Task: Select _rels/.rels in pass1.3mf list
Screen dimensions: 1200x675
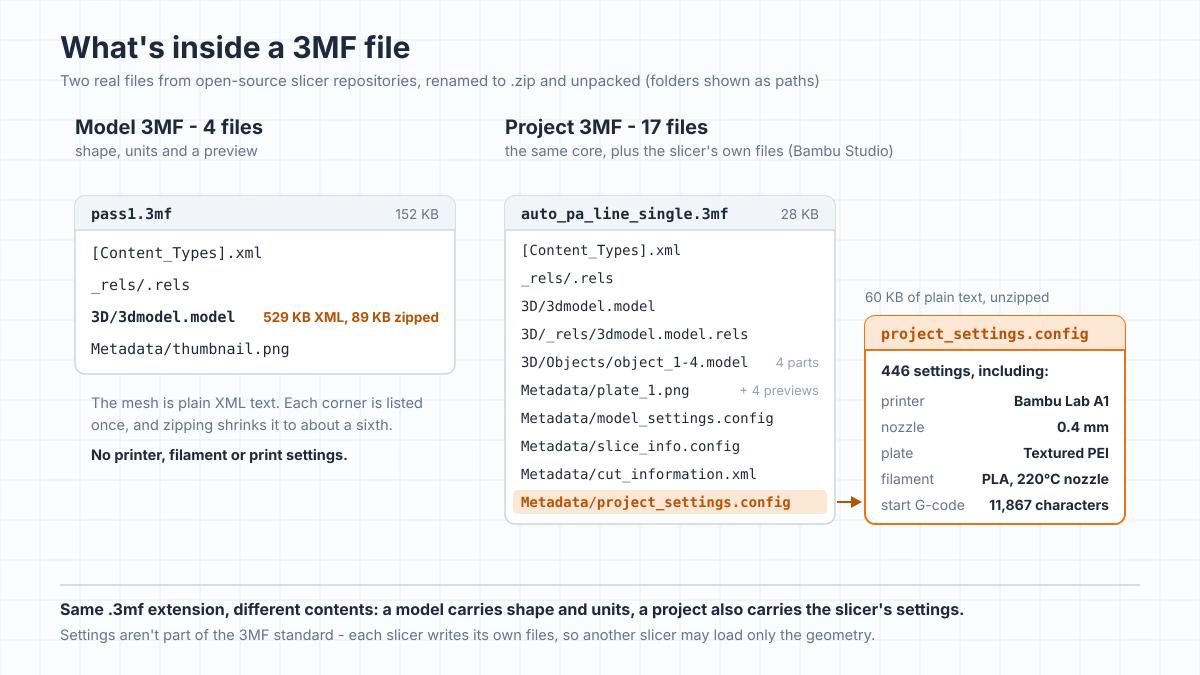Action: pyautogui.click(x=140, y=285)
